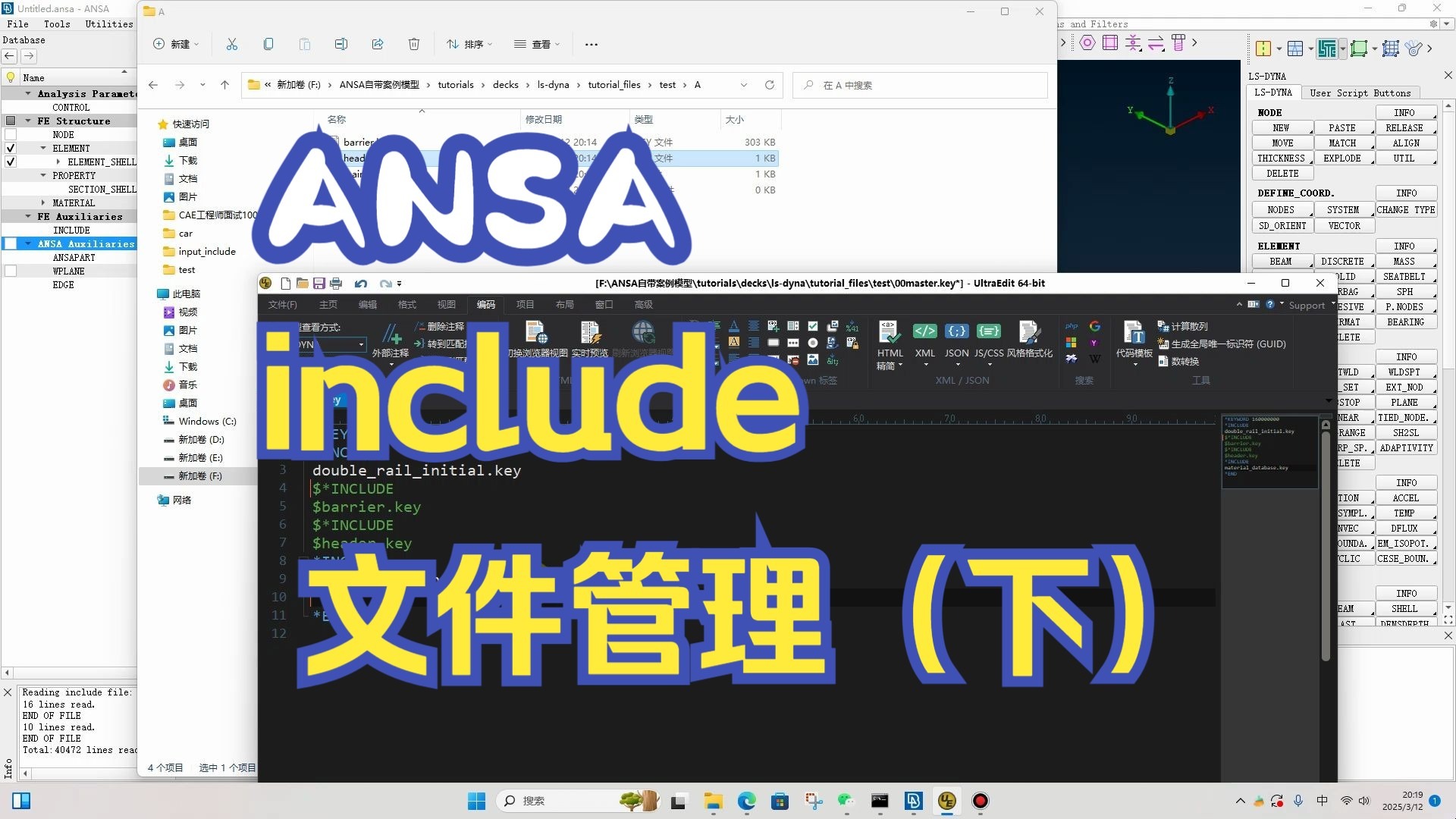
Task: Click the JSON formatting icon
Action: click(x=956, y=331)
